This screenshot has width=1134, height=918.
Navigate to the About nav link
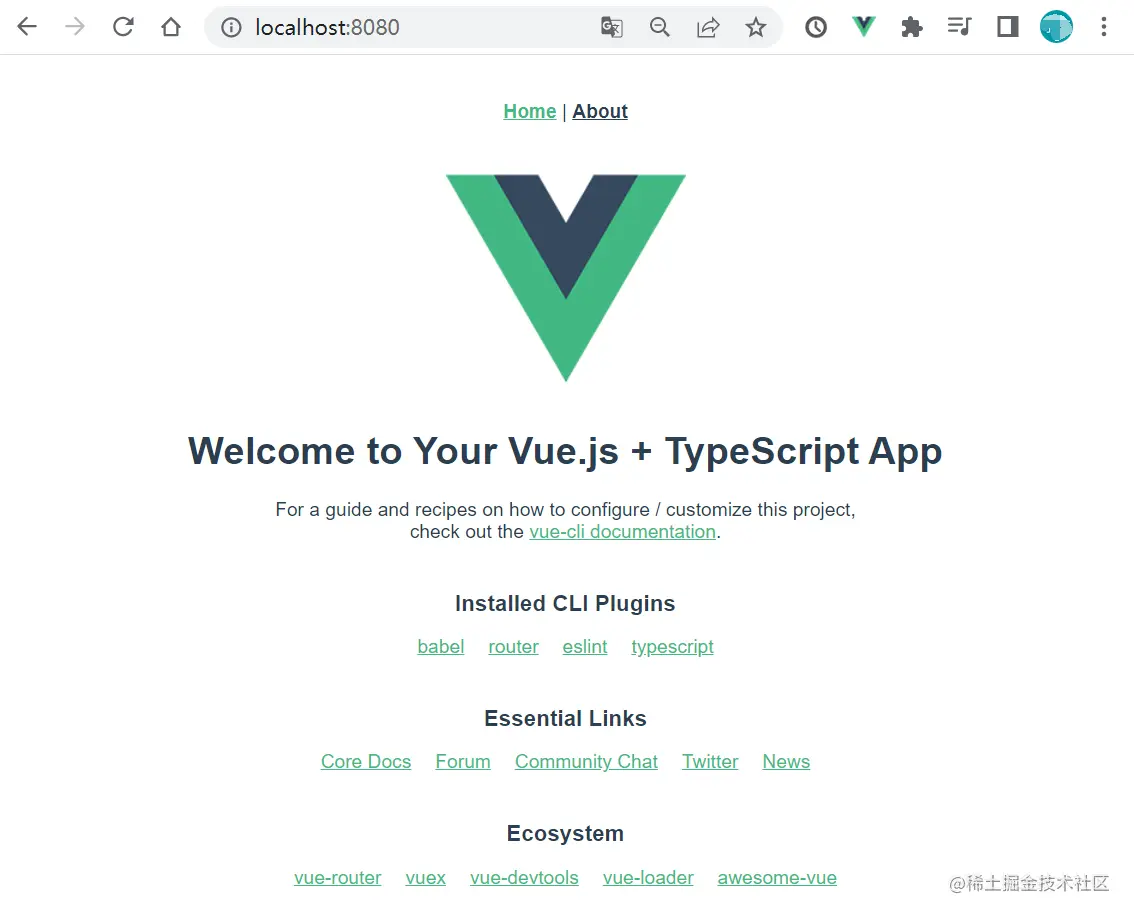[x=600, y=111]
